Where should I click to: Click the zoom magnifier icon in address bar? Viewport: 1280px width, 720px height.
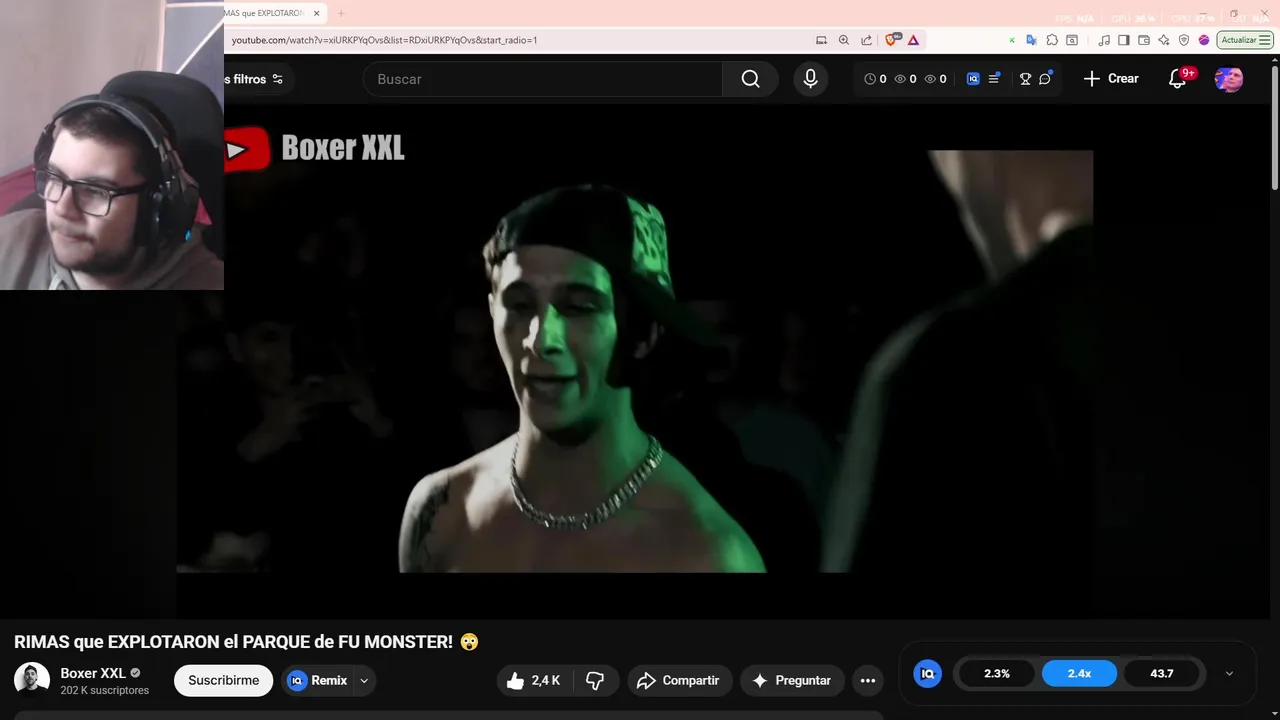point(844,40)
